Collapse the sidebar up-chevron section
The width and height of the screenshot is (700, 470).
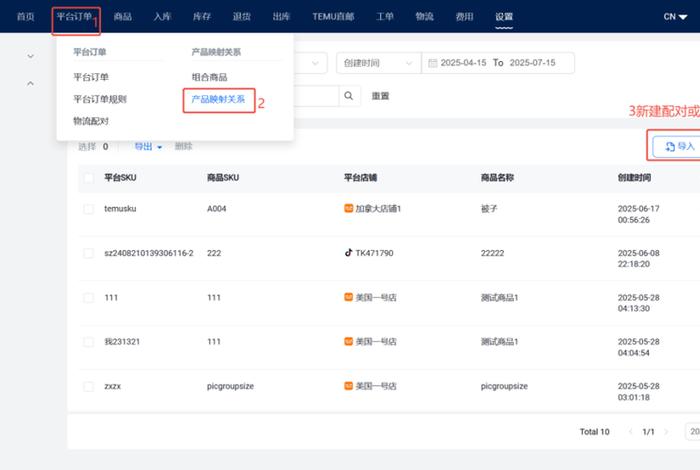click(x=30, y=83)
